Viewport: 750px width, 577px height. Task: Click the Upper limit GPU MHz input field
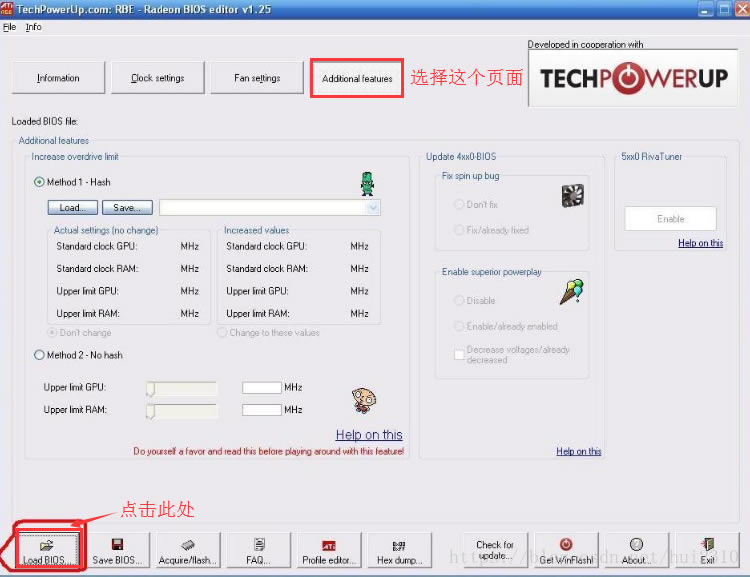(262, 388)
